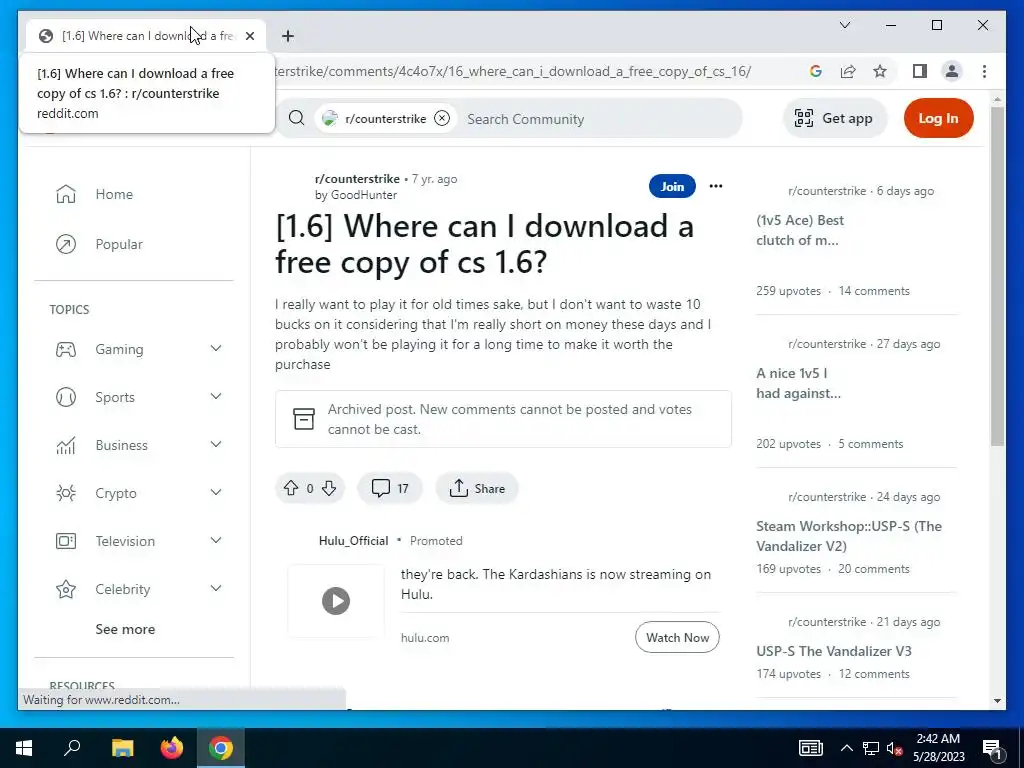Image resolution: width=1024 pixels, height=768 pixels.
Task: Open Chrome three-dot menu
Action: [x=984, y=71]
